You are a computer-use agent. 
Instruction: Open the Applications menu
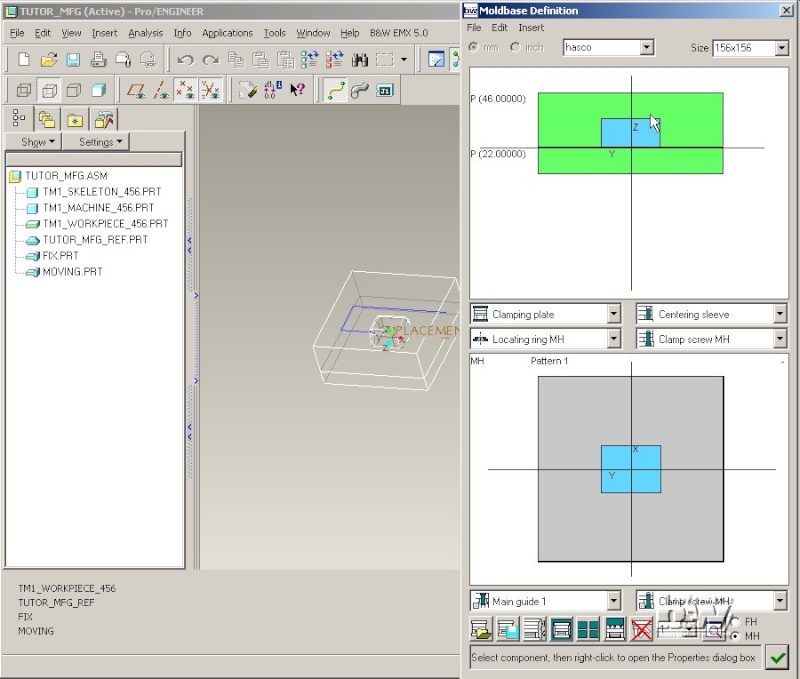(x=227, y=33)
